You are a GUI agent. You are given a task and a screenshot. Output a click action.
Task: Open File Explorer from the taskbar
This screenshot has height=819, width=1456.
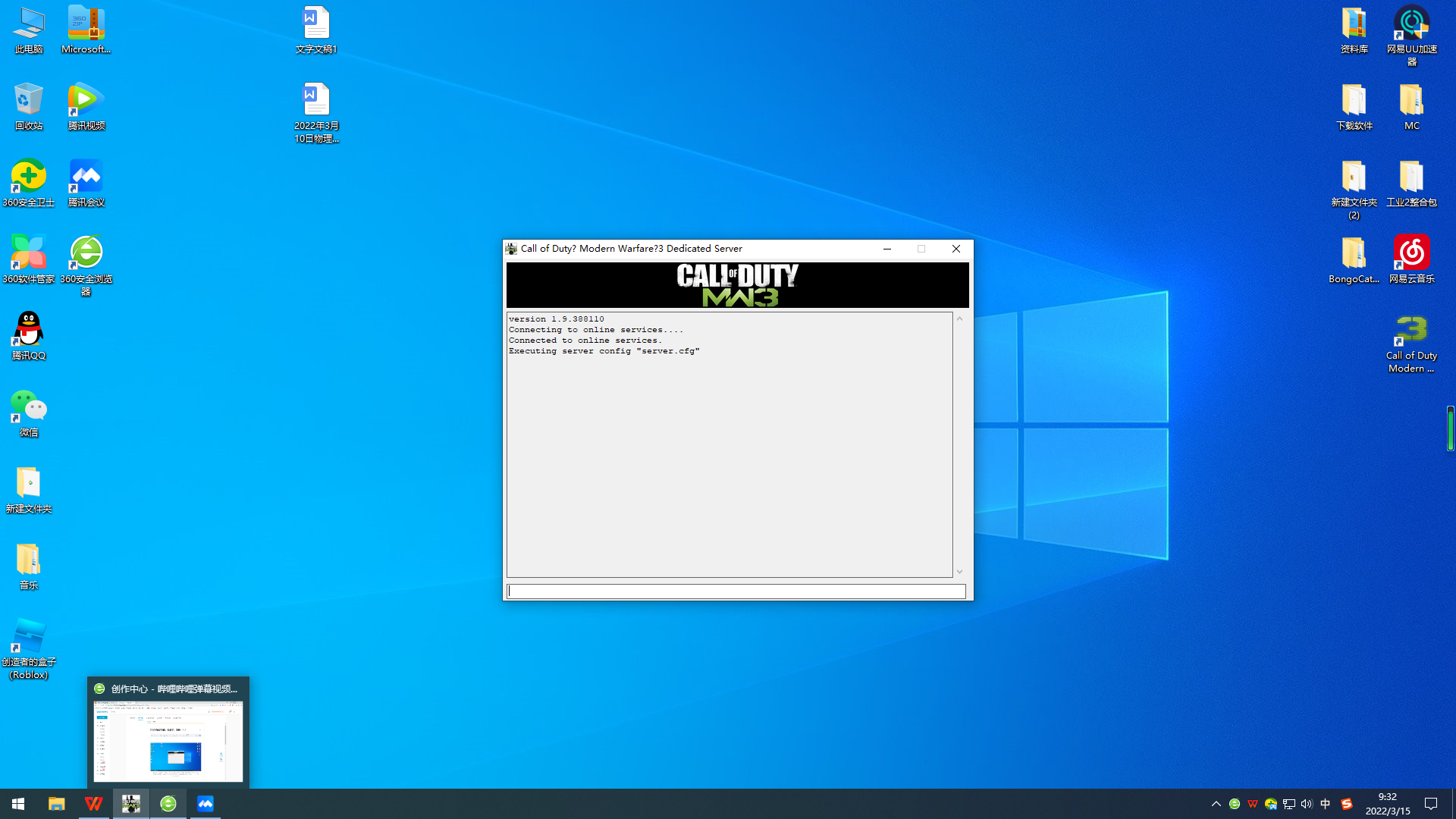[x=56, y=804]
